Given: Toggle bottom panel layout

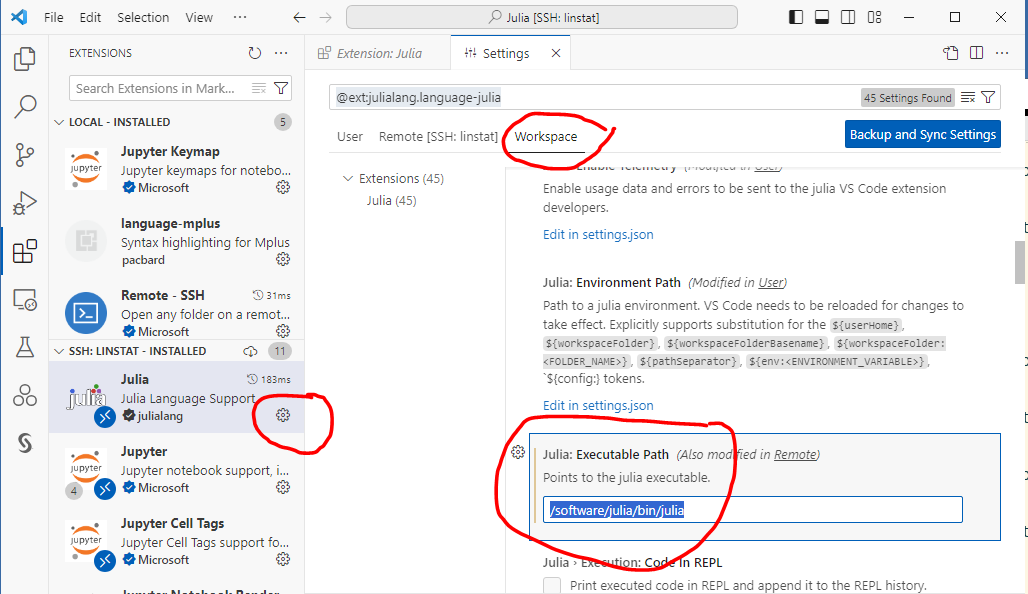Looking at the screenshot, I should tap(821, 17).
